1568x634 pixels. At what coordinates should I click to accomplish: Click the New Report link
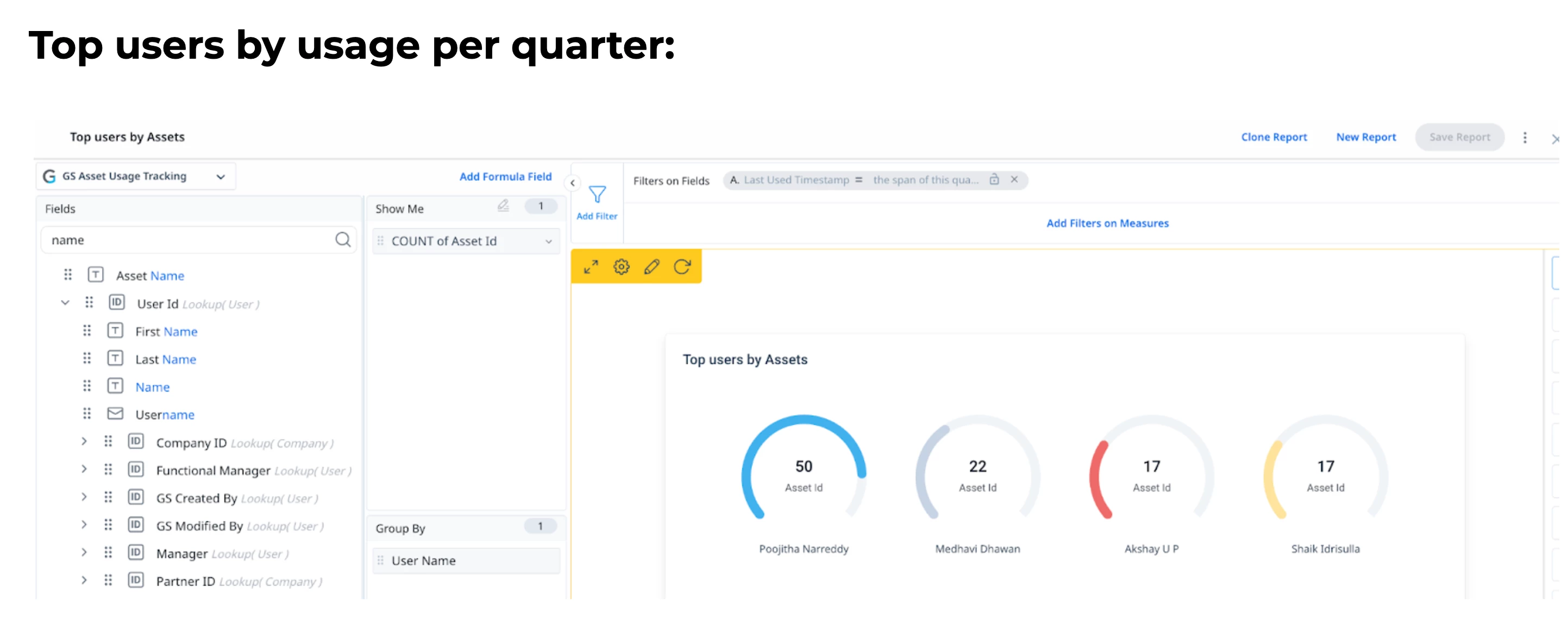click(1365, 138)
